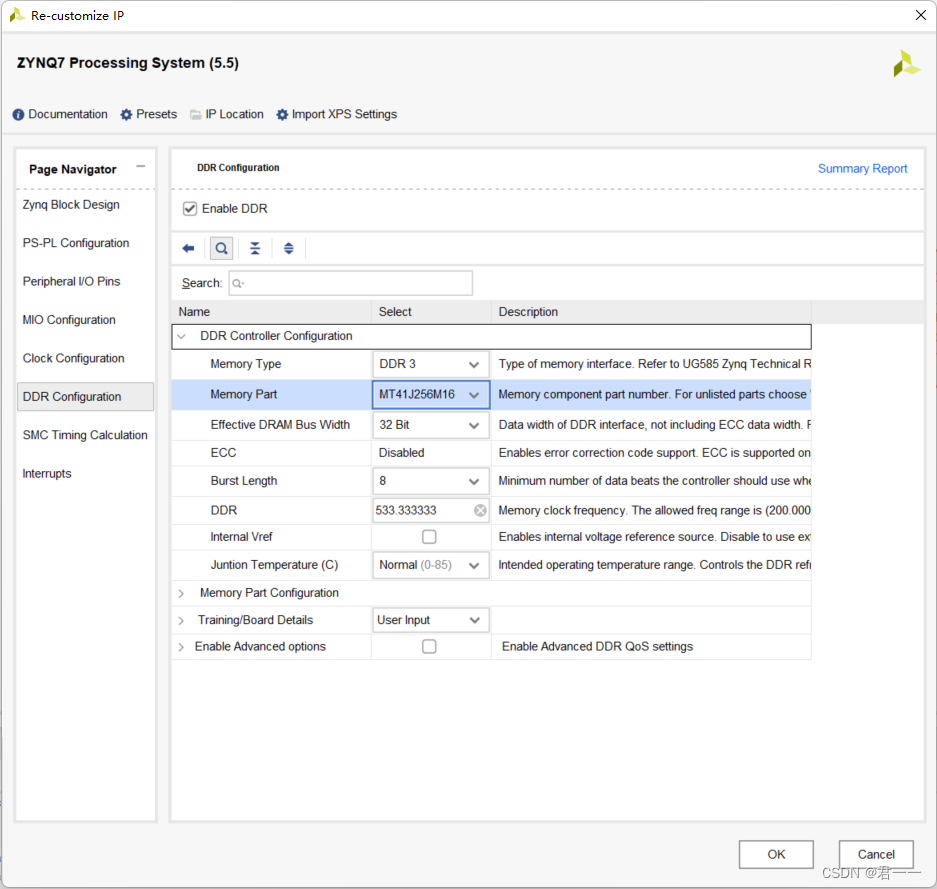Go to MIO Configuration page
Viewport: 937px width, 889px height.
[69, 320]
